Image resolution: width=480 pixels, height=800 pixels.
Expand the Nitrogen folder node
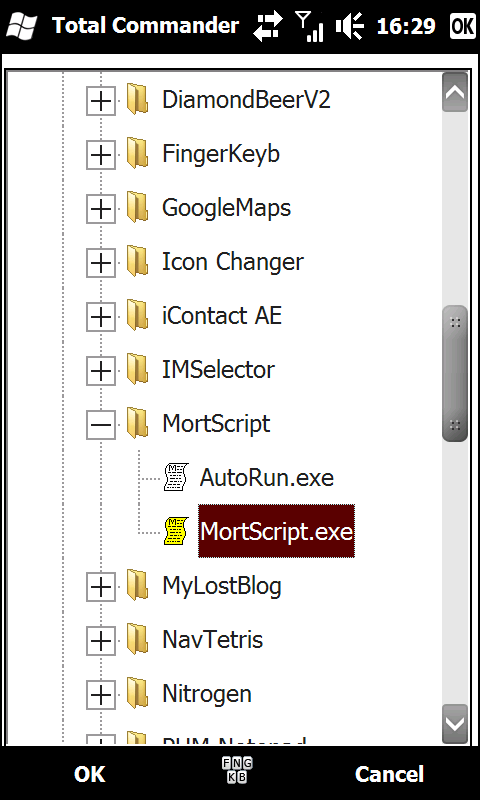tap(100, 694)
